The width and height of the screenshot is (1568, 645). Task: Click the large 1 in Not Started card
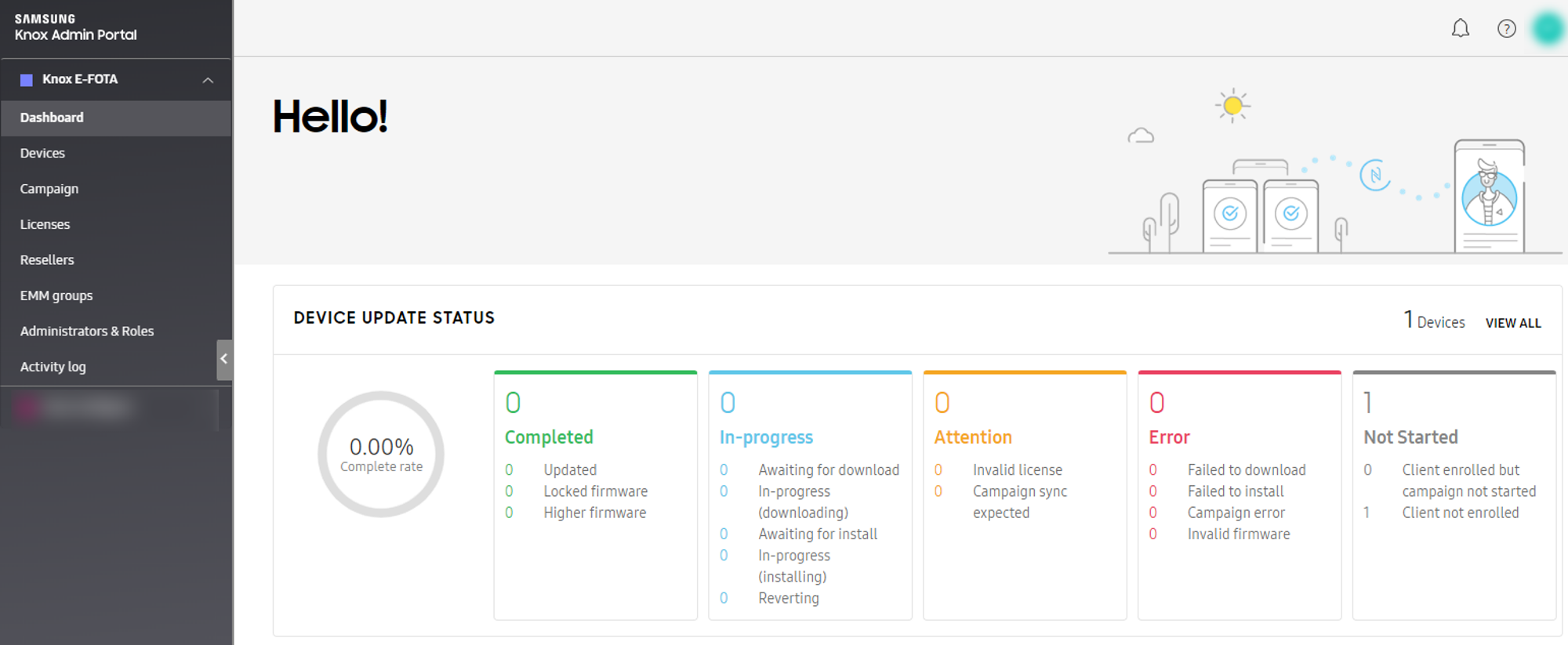(1368, 403)
